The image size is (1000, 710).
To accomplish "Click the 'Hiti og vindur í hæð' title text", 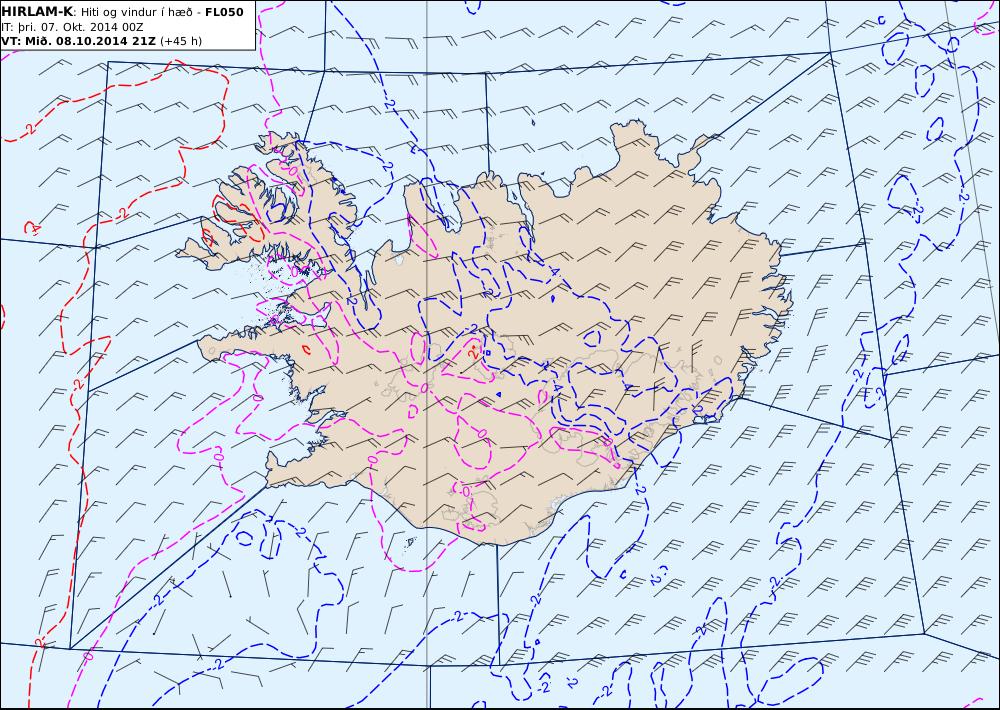I will click(x=138, y=12).
